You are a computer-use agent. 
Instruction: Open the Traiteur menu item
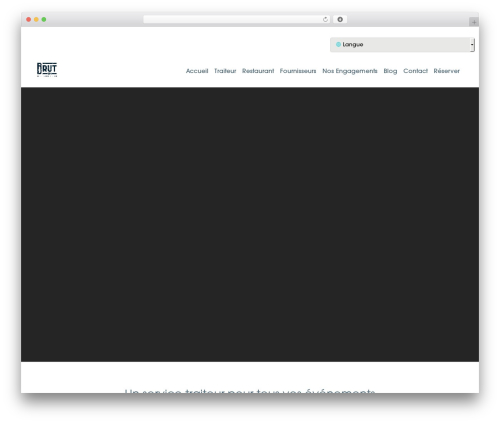(225, 71)
